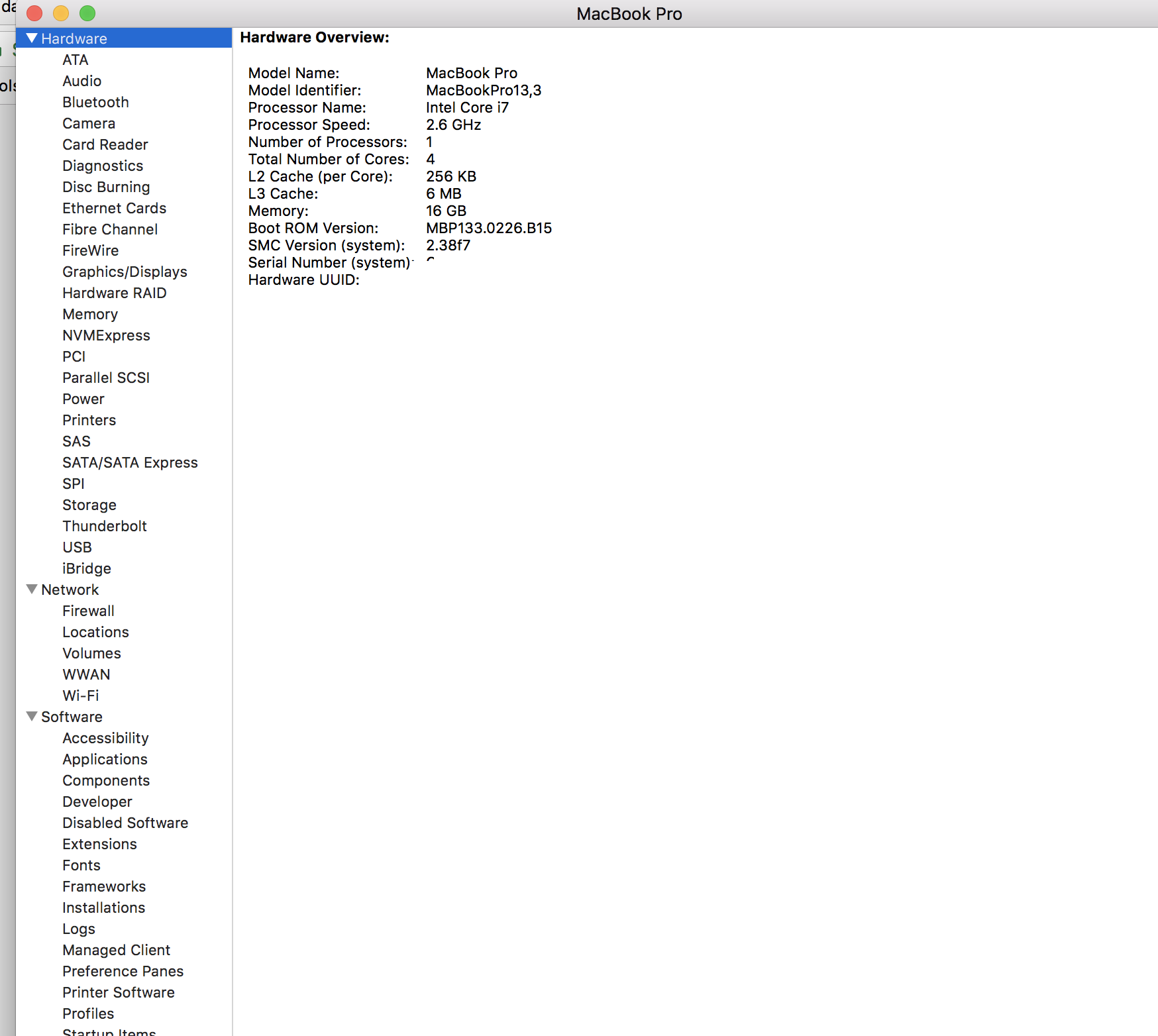The image size is (1158, 1036).
Task: Collapse the Software disclosure triangle
Action: [x=31, y=716]
